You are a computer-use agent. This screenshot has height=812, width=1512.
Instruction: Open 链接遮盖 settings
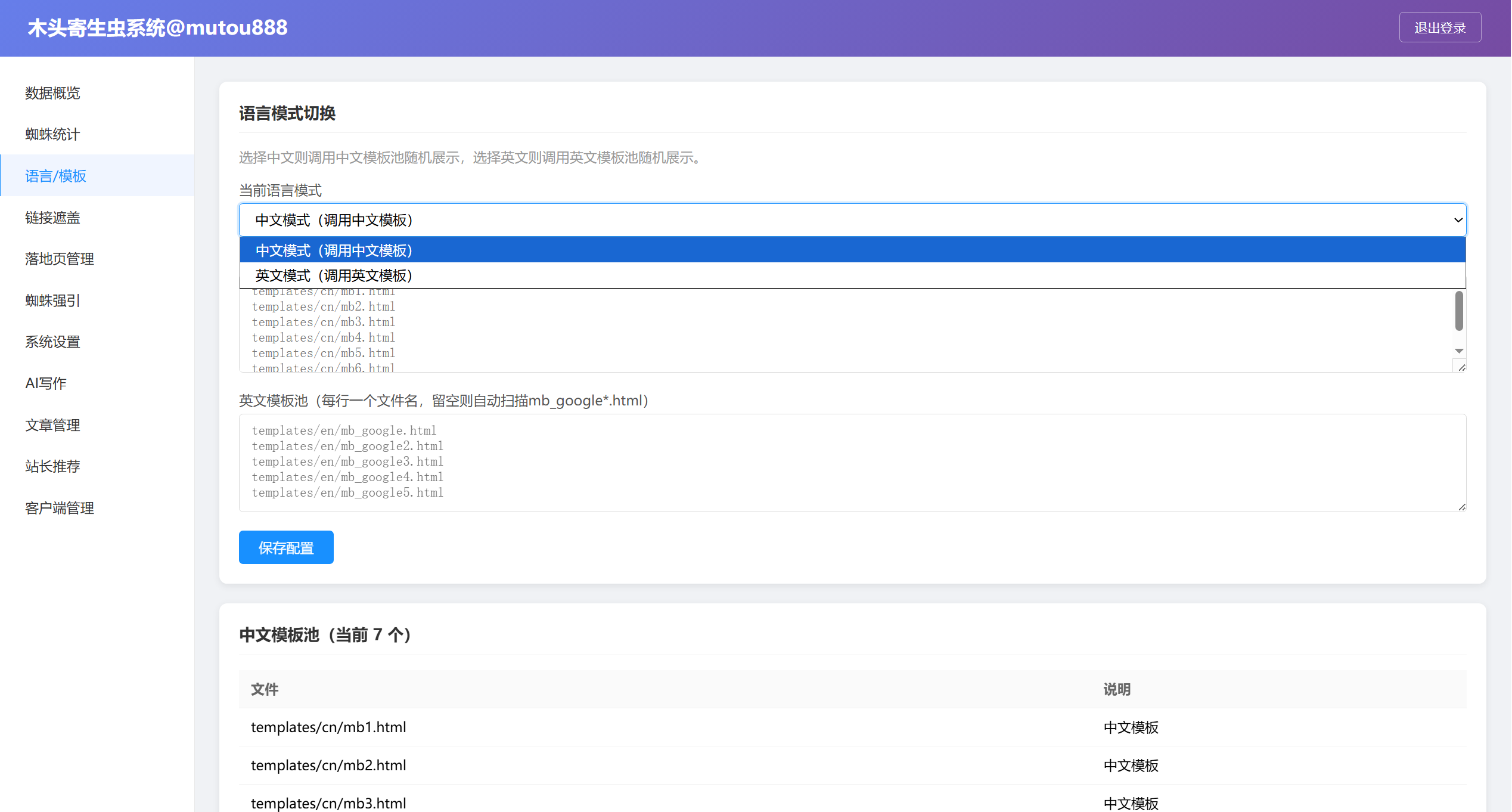(x=97, y=218)
